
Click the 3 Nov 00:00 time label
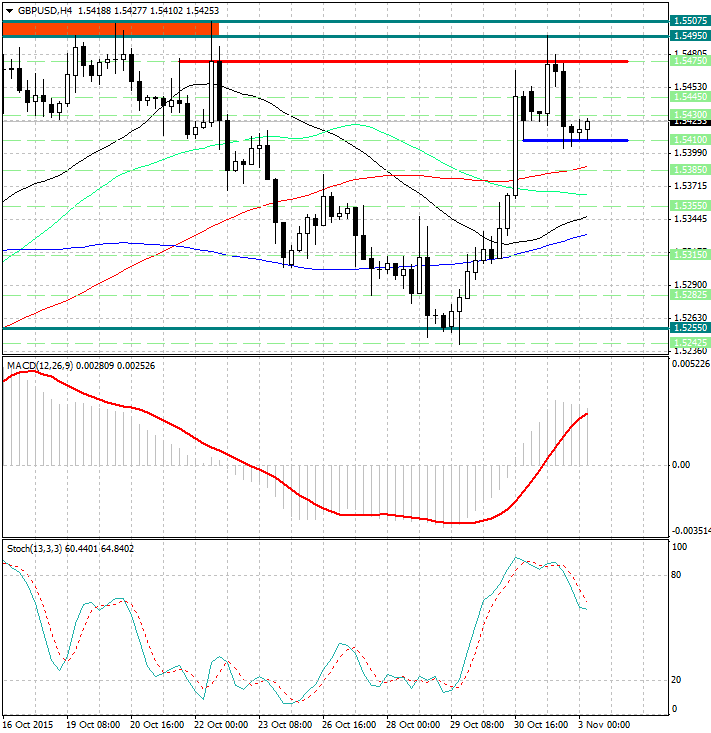(603, 724)
